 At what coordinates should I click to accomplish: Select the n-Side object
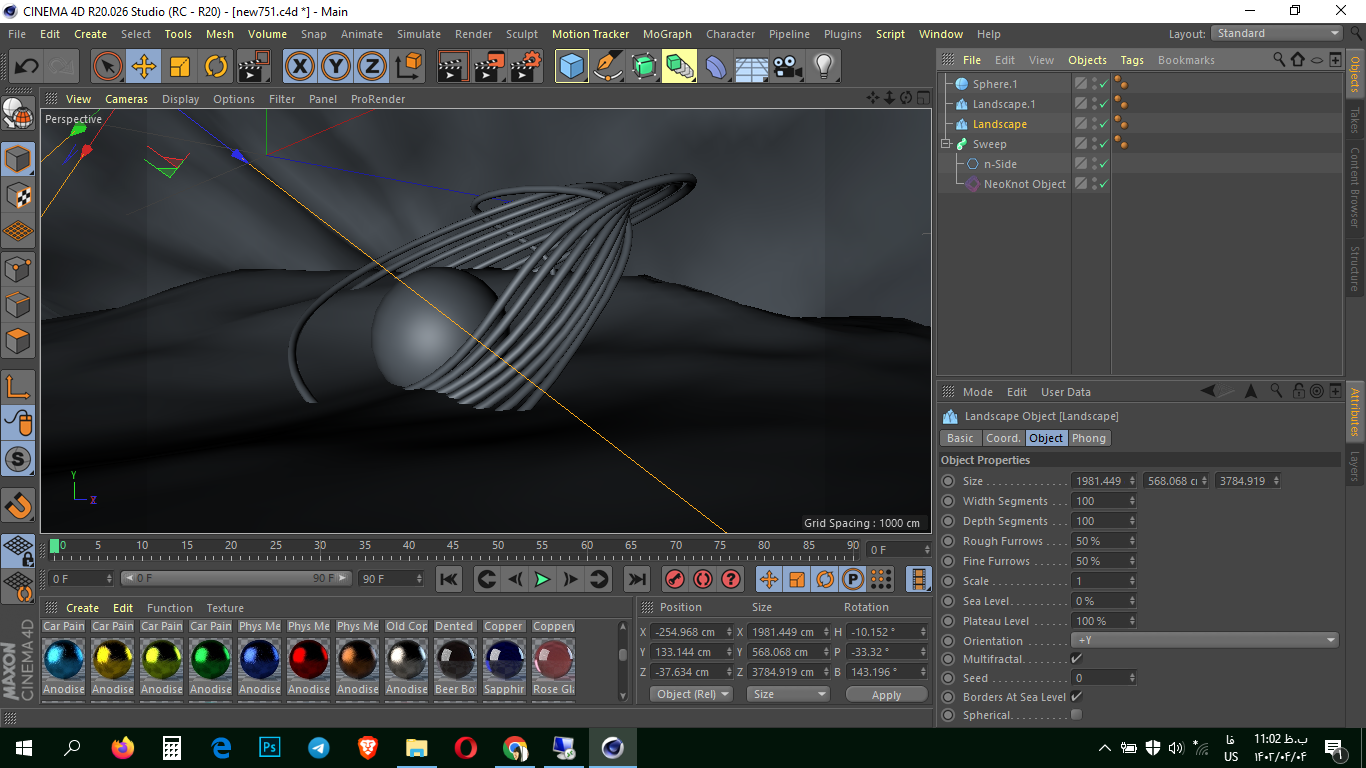click(x=1000, y=164)
